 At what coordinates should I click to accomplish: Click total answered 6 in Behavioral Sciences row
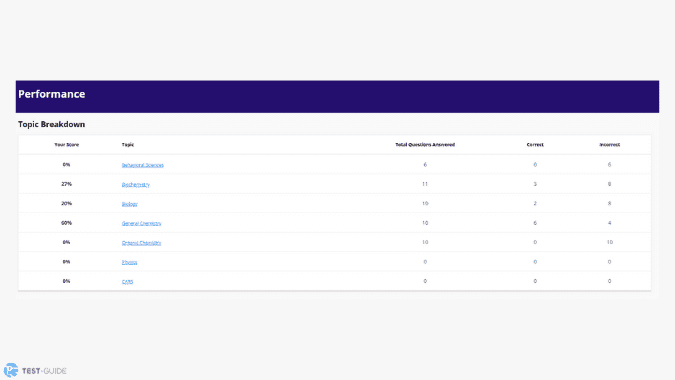tap(425, 164)
